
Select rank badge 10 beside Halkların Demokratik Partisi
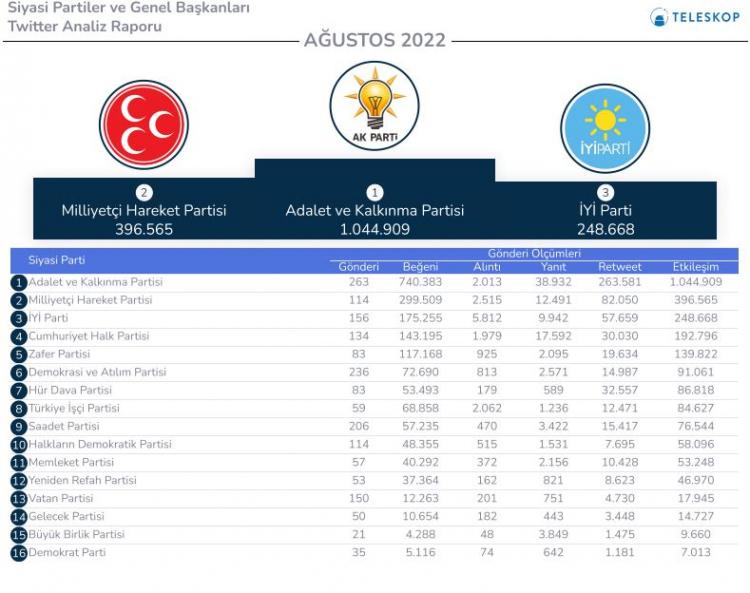(x=19, y=445)
